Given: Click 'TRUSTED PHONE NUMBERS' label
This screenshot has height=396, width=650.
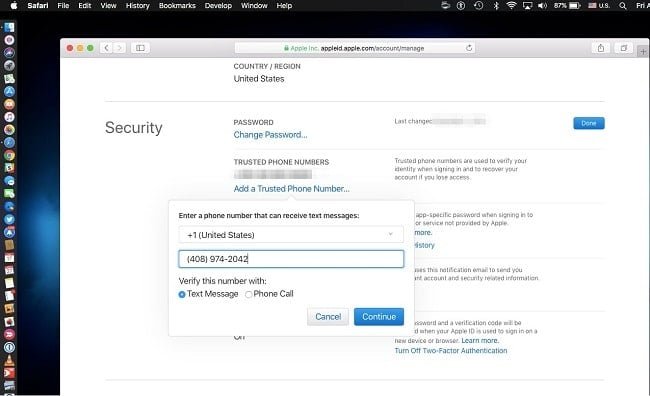Looking at the screenshot, I should (281, 162).
